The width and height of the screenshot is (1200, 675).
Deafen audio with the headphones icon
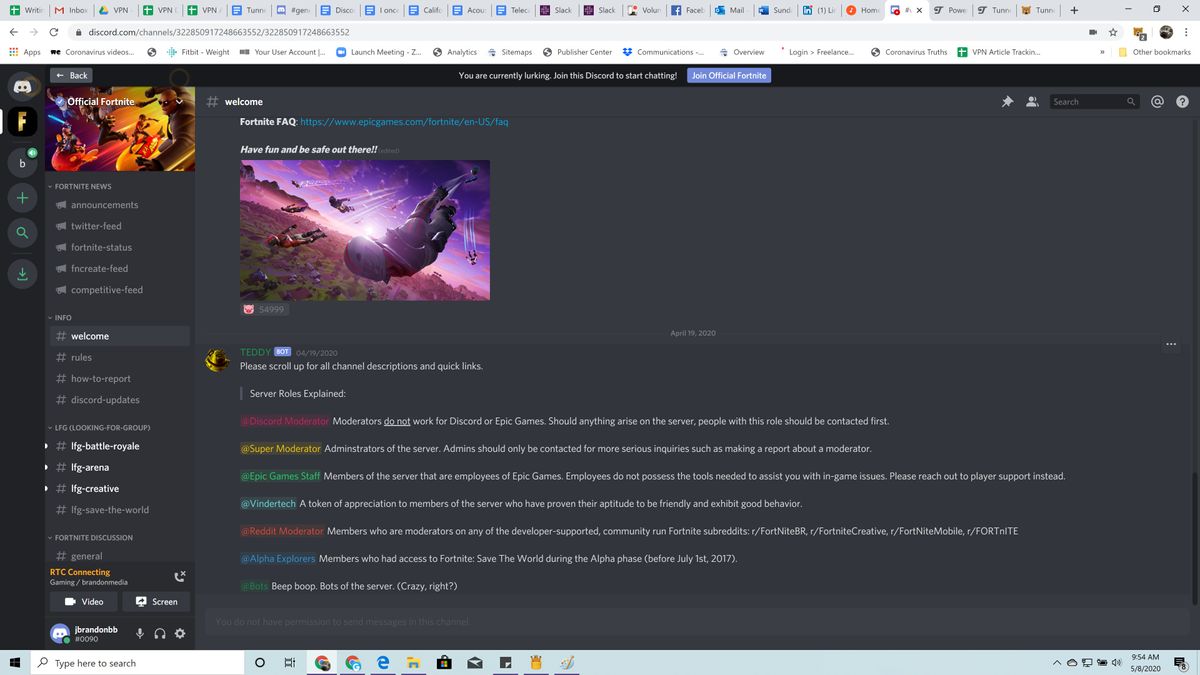(x=160, y=633)
